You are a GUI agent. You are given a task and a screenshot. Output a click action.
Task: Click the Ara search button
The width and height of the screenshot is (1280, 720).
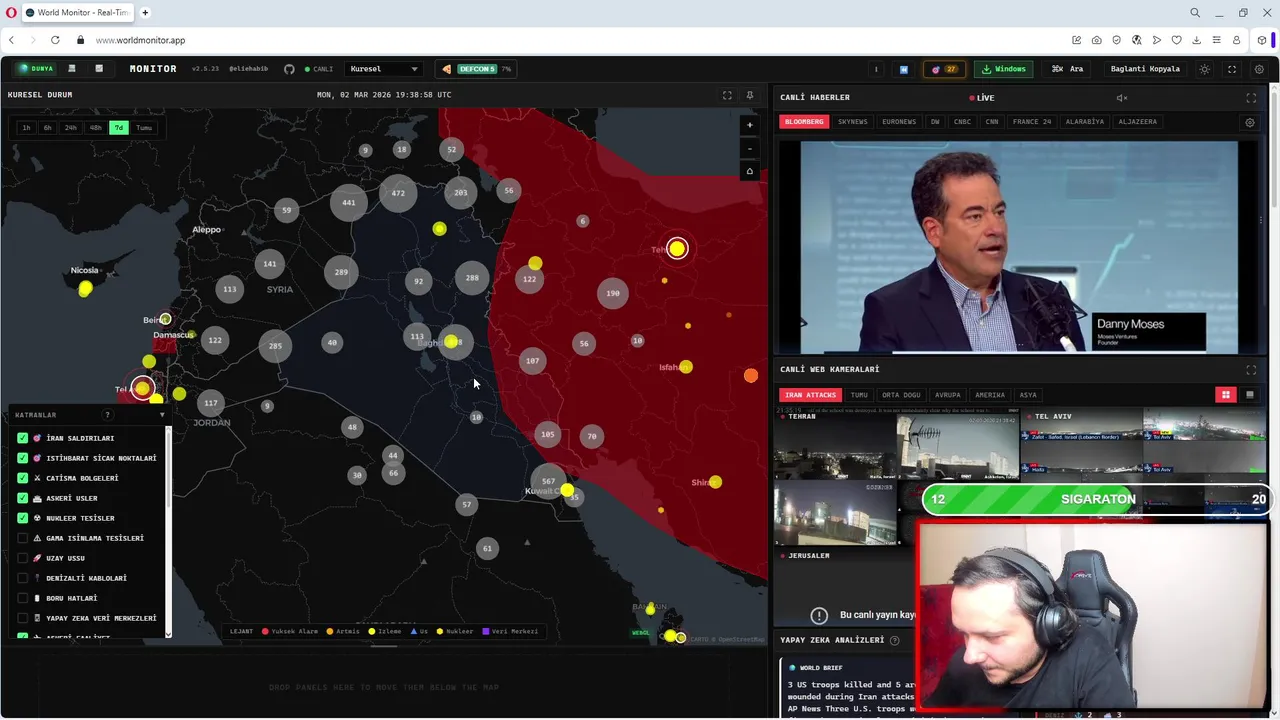(x=1068, y=69)
